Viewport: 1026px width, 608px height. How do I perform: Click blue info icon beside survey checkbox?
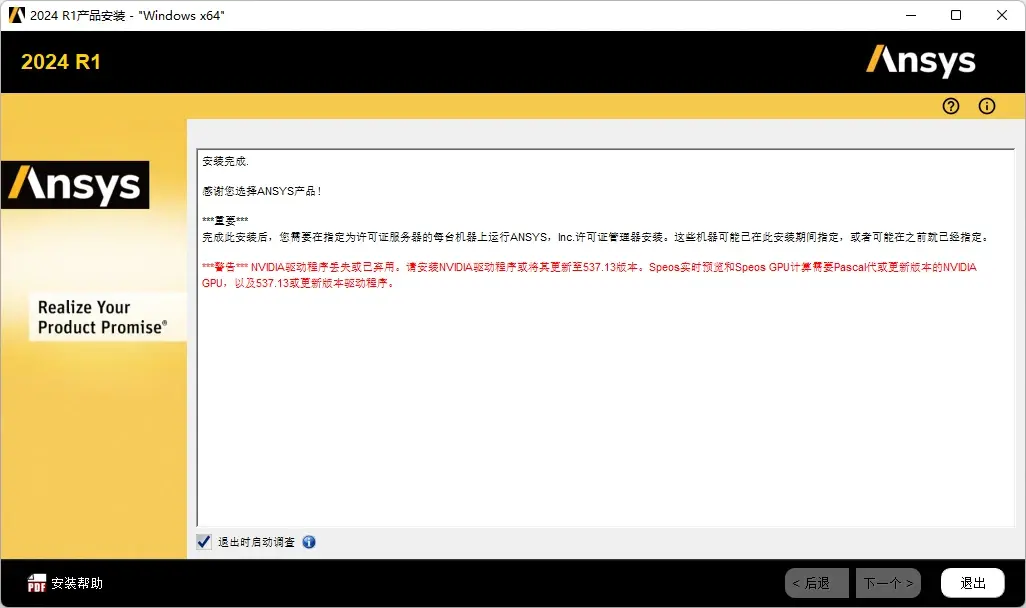(x=309, y=542)
